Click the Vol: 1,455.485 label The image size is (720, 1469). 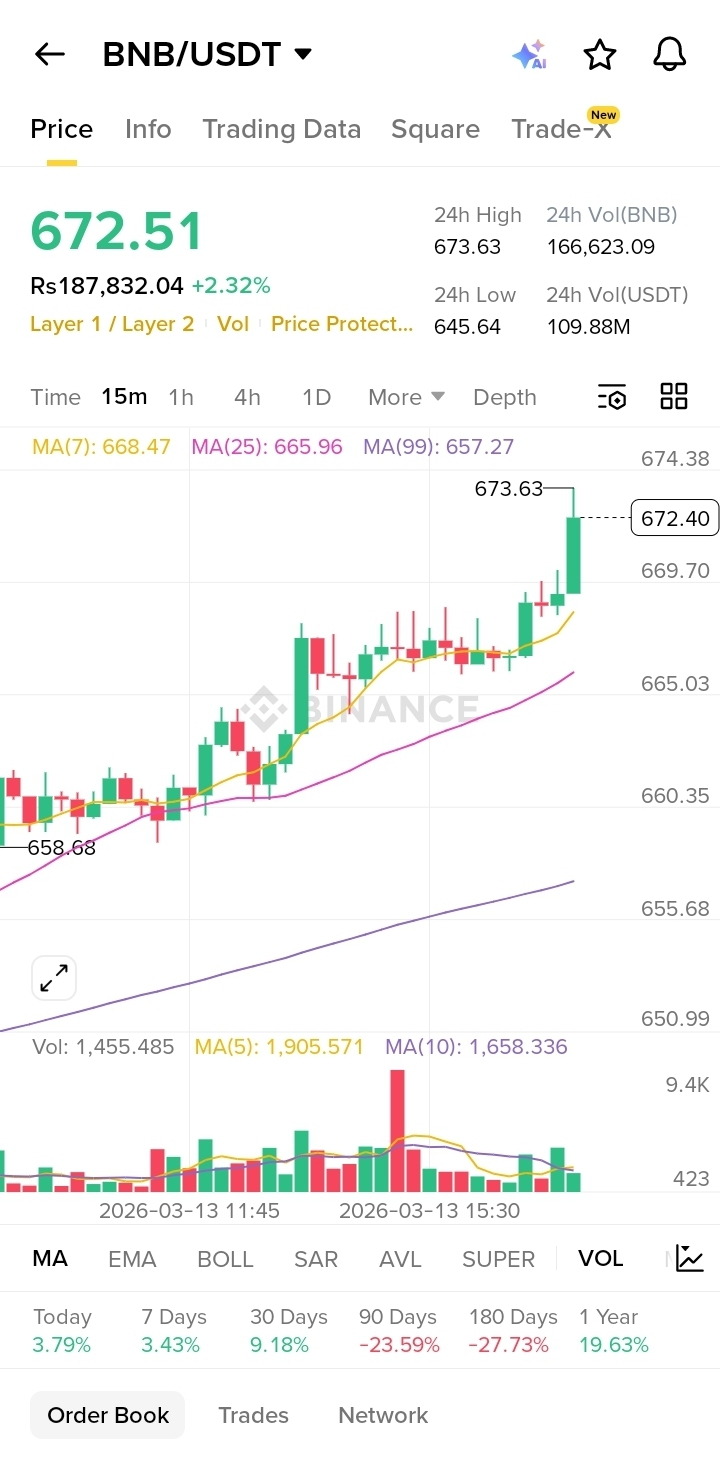tap(103, 1047)
